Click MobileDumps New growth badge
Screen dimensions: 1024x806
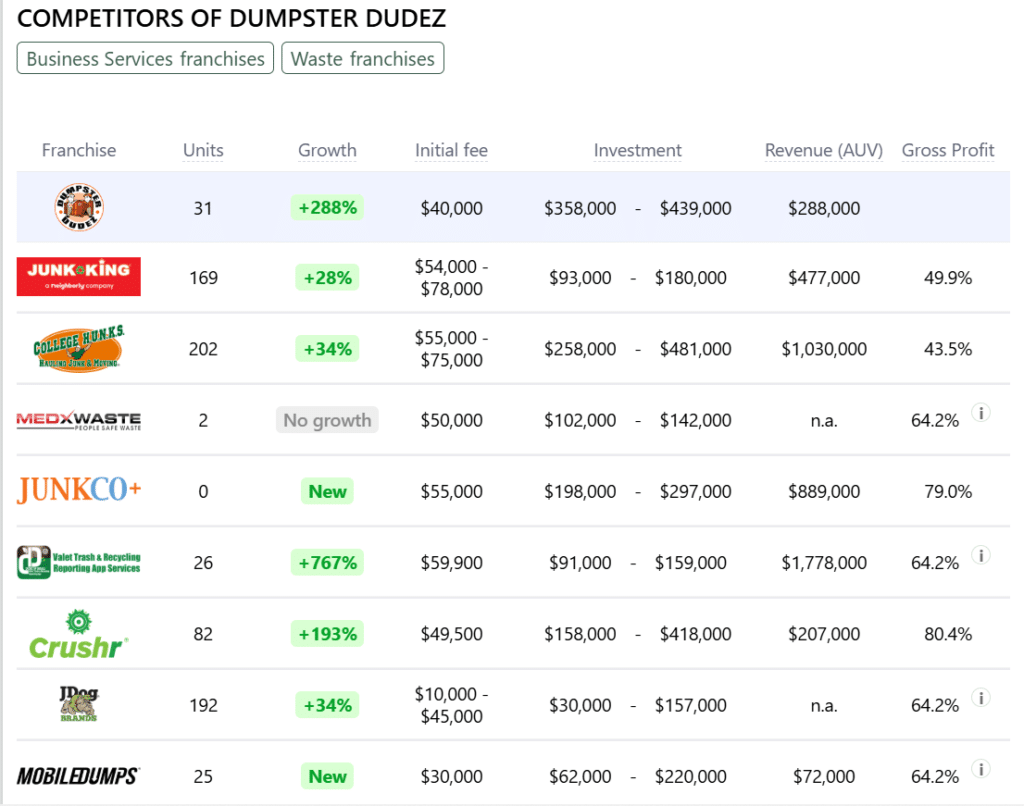pos(327,776)
